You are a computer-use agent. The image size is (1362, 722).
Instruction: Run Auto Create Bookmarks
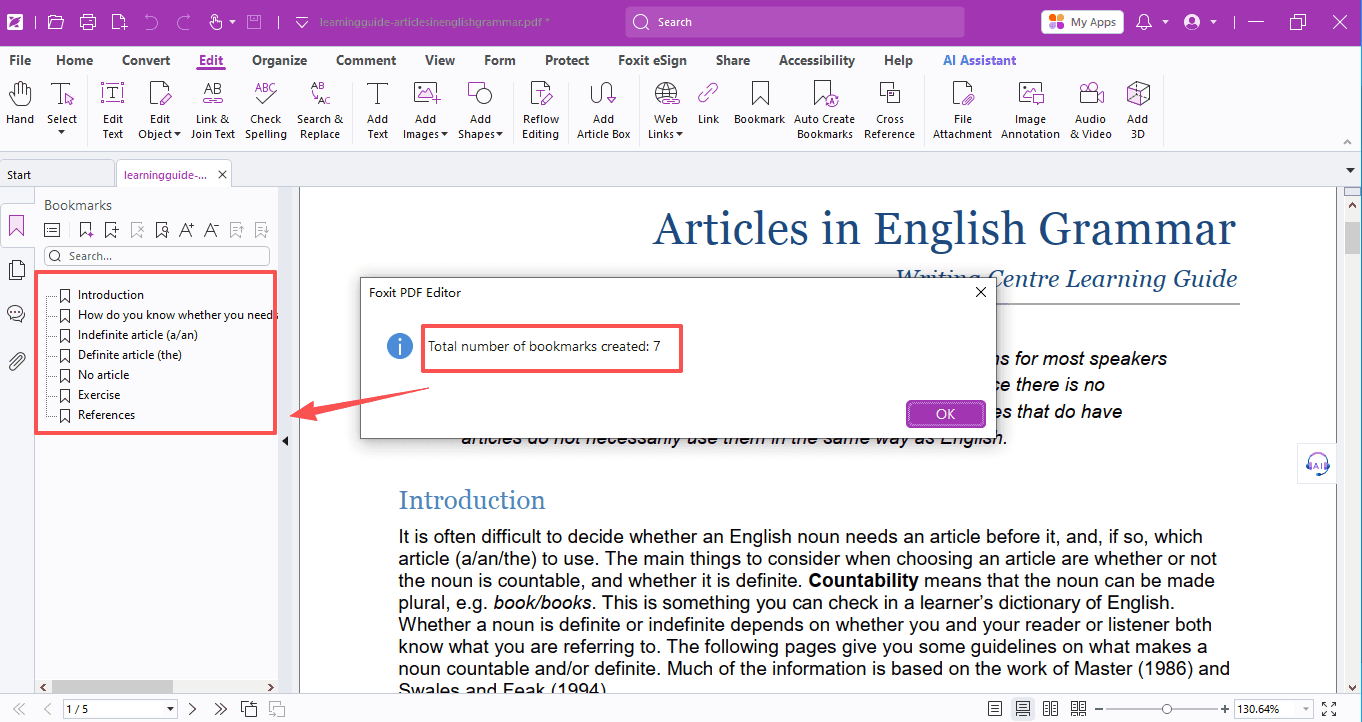click(x=825, y=110)
